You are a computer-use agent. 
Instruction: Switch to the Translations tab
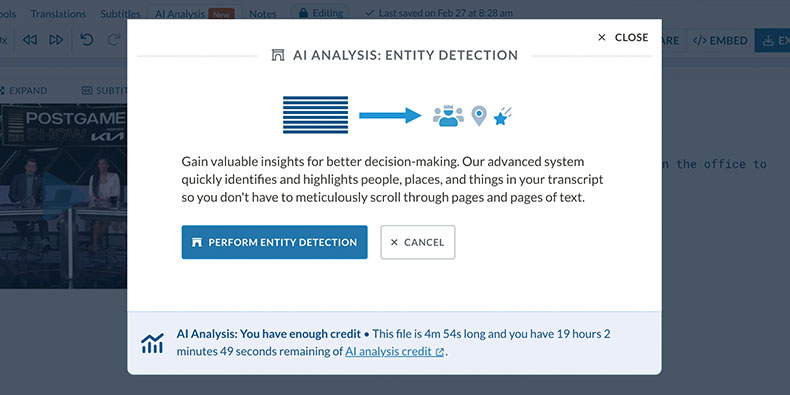pos(58,14)
